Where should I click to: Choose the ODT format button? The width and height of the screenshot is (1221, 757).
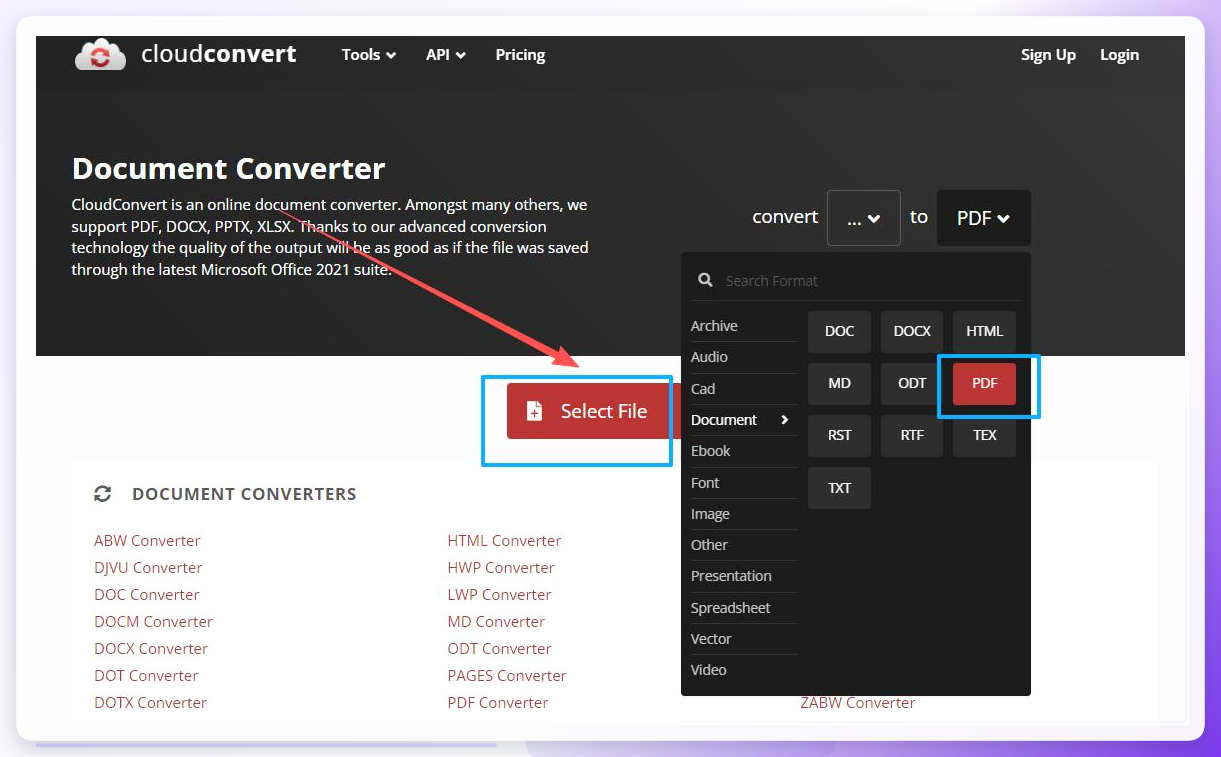[x=912, y=383]
